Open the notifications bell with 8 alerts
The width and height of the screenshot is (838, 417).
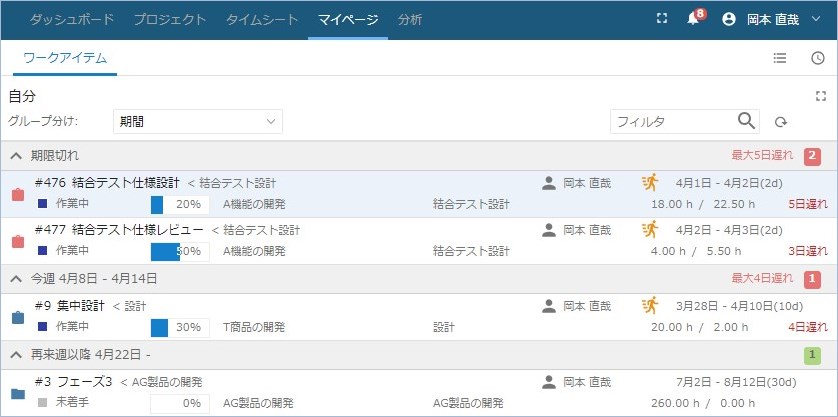(x=693, y=19)
